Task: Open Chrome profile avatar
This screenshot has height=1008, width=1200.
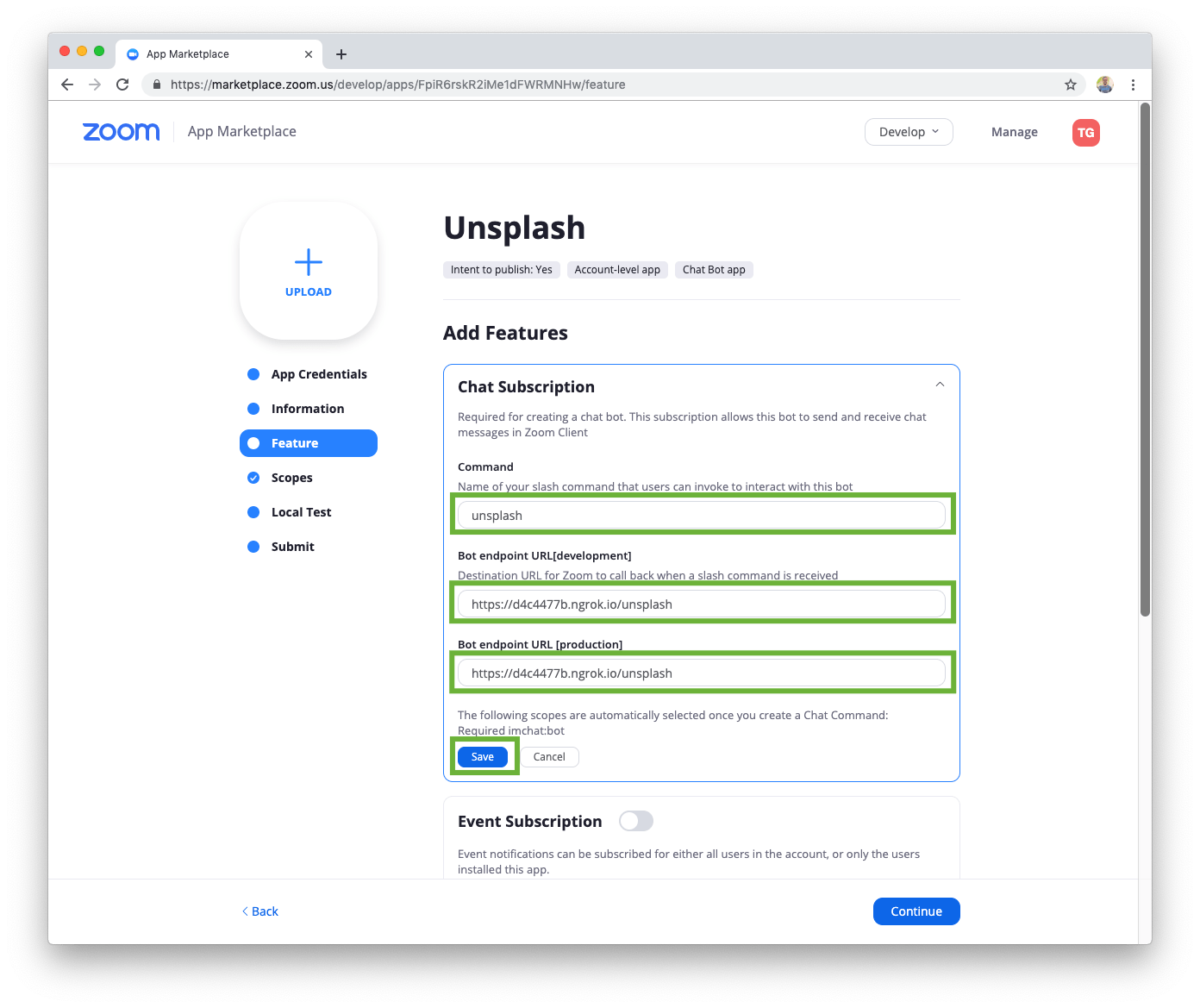Action: click(x=1104, y=85)
